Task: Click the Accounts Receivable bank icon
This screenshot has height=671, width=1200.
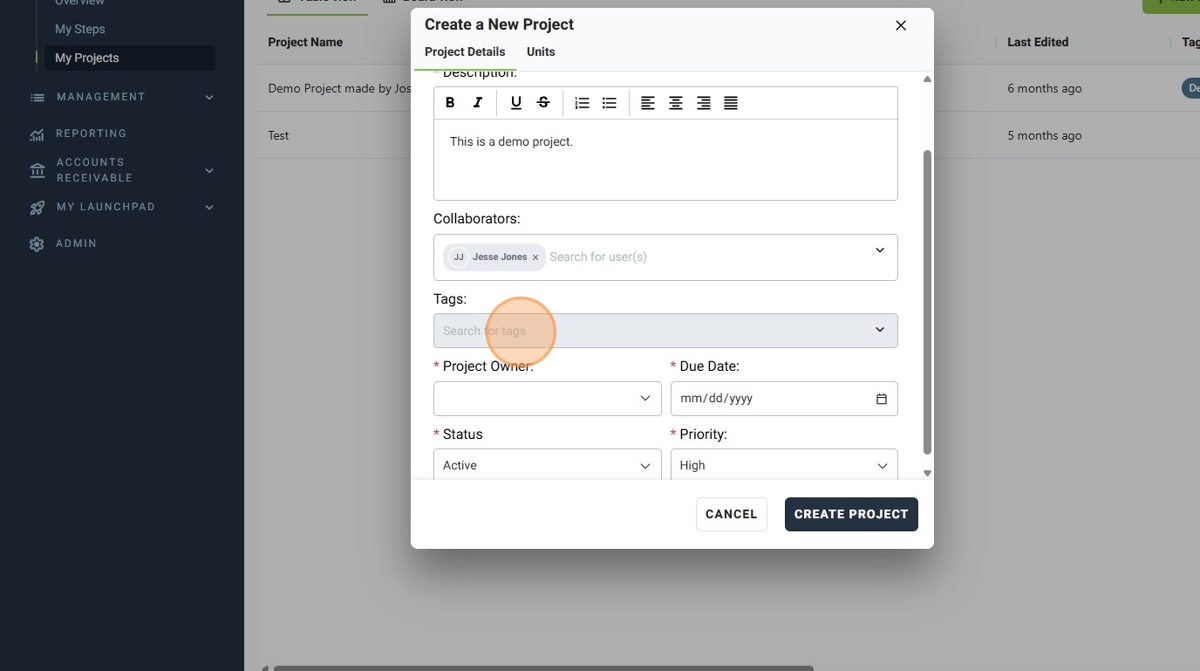Action: tap(37, 170)
